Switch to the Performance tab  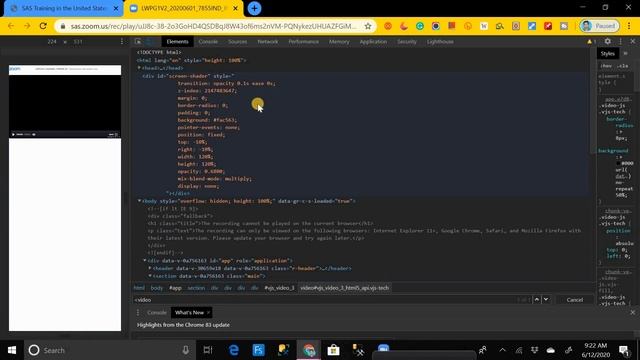303,42
